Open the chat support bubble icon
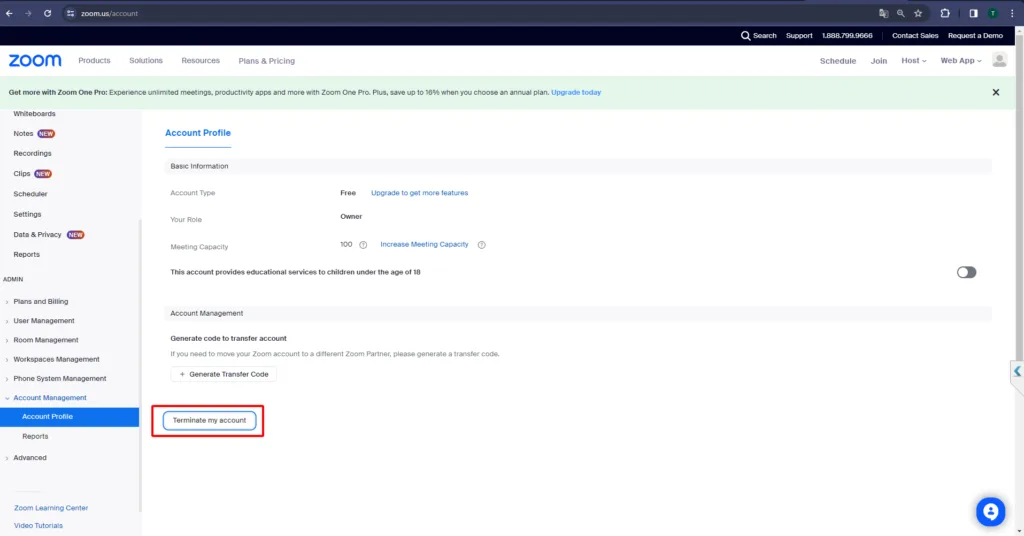Image resolution: width=1024 pixels, height=536 pixels. (990, 511)
